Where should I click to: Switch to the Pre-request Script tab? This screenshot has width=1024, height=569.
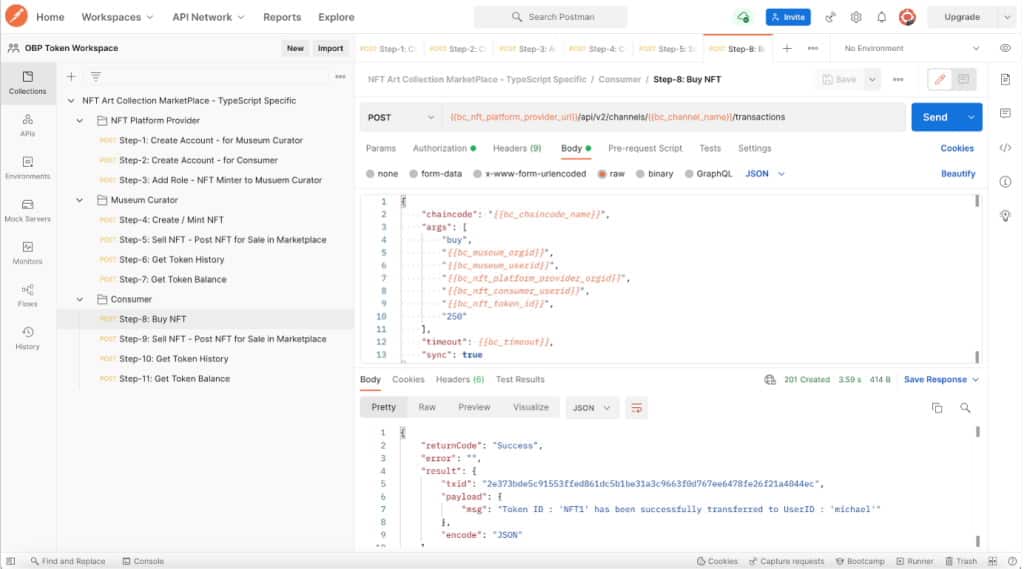[x=645, y=148]
